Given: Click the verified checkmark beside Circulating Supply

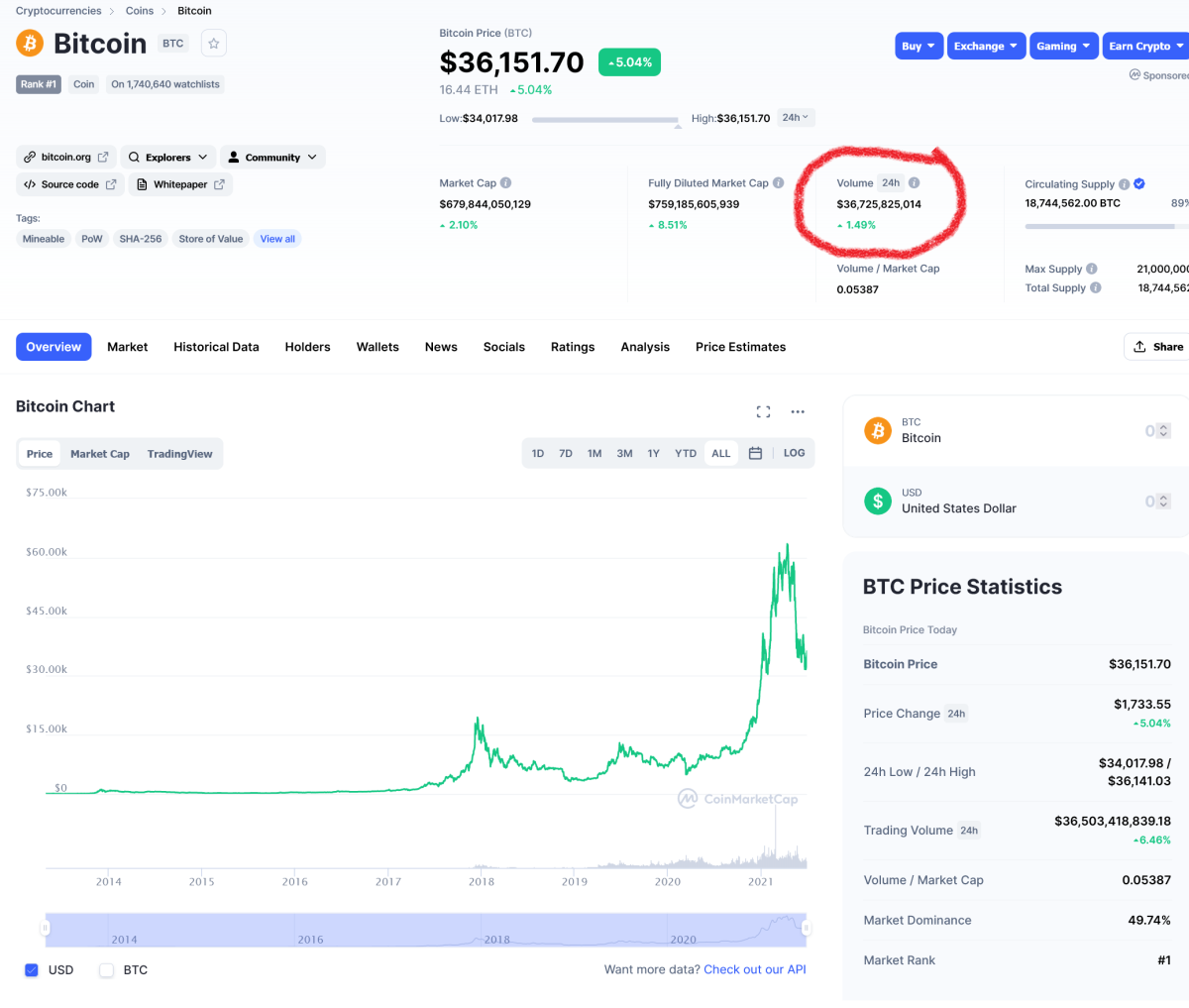Looking at the screenshot, I should click(1139, 183).
